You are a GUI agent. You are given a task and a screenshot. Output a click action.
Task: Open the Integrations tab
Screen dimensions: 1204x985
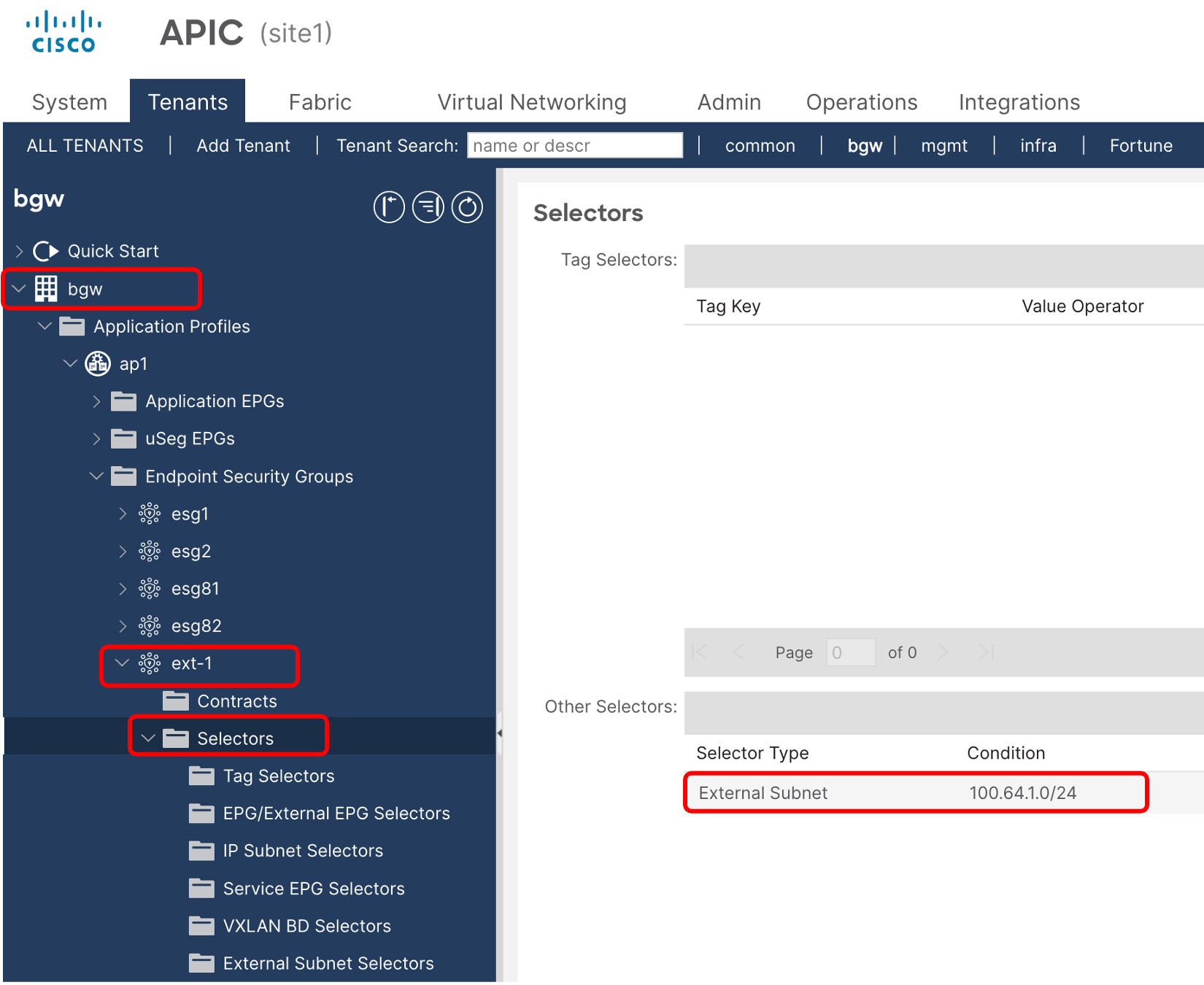[1019, 102]
